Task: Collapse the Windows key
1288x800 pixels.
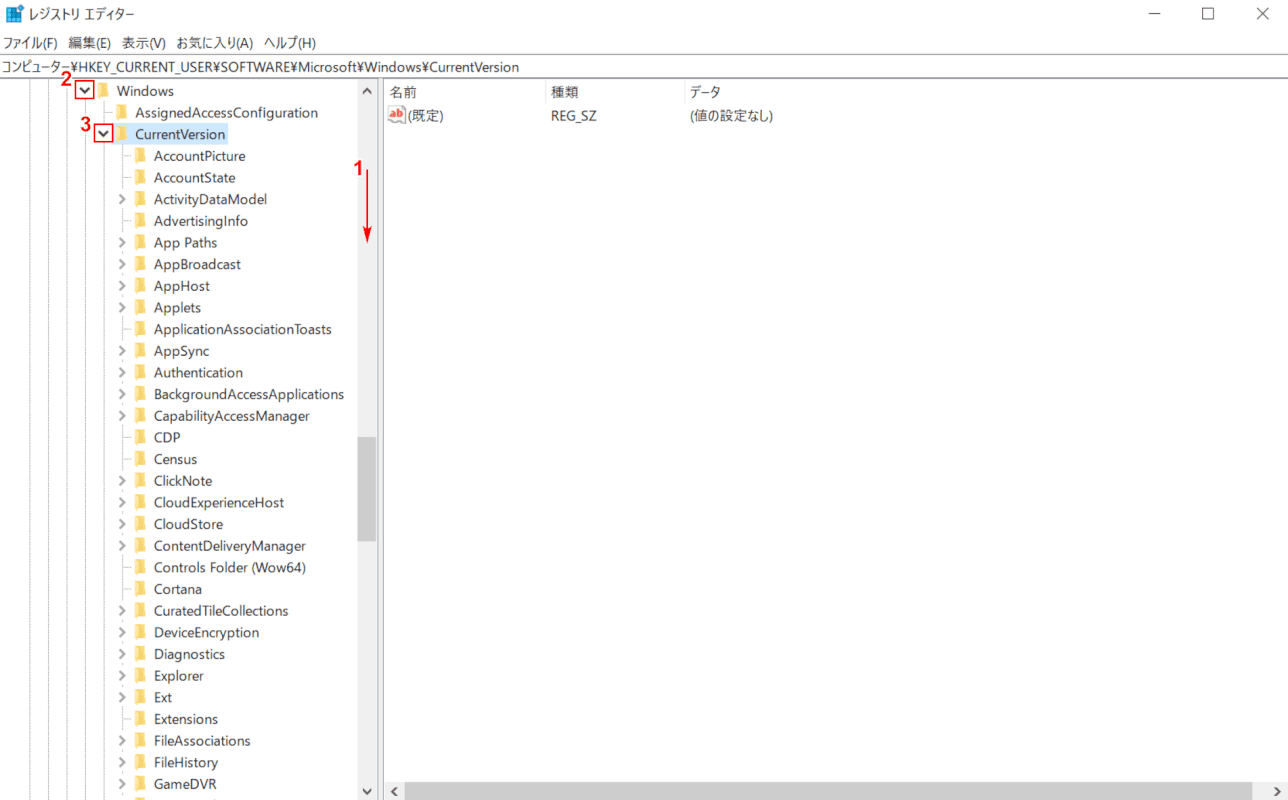Action: click(85, 91)
